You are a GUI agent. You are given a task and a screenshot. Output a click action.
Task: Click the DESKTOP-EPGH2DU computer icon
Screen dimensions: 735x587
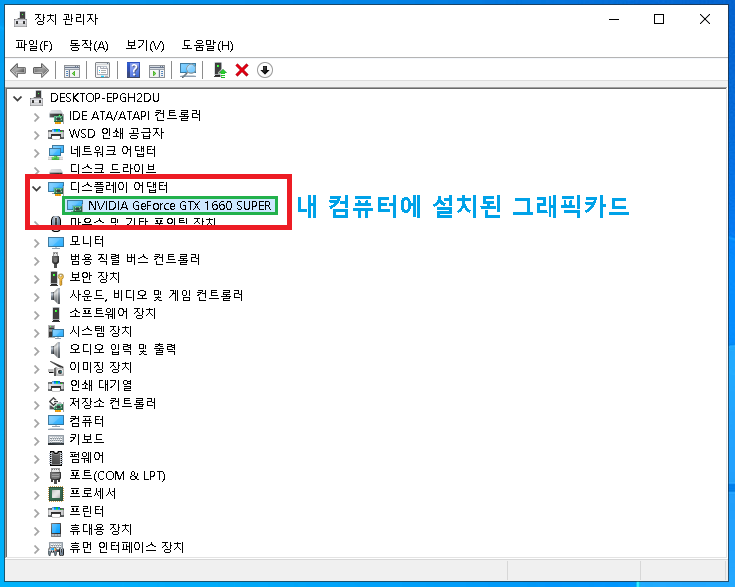tap(37, 98)
